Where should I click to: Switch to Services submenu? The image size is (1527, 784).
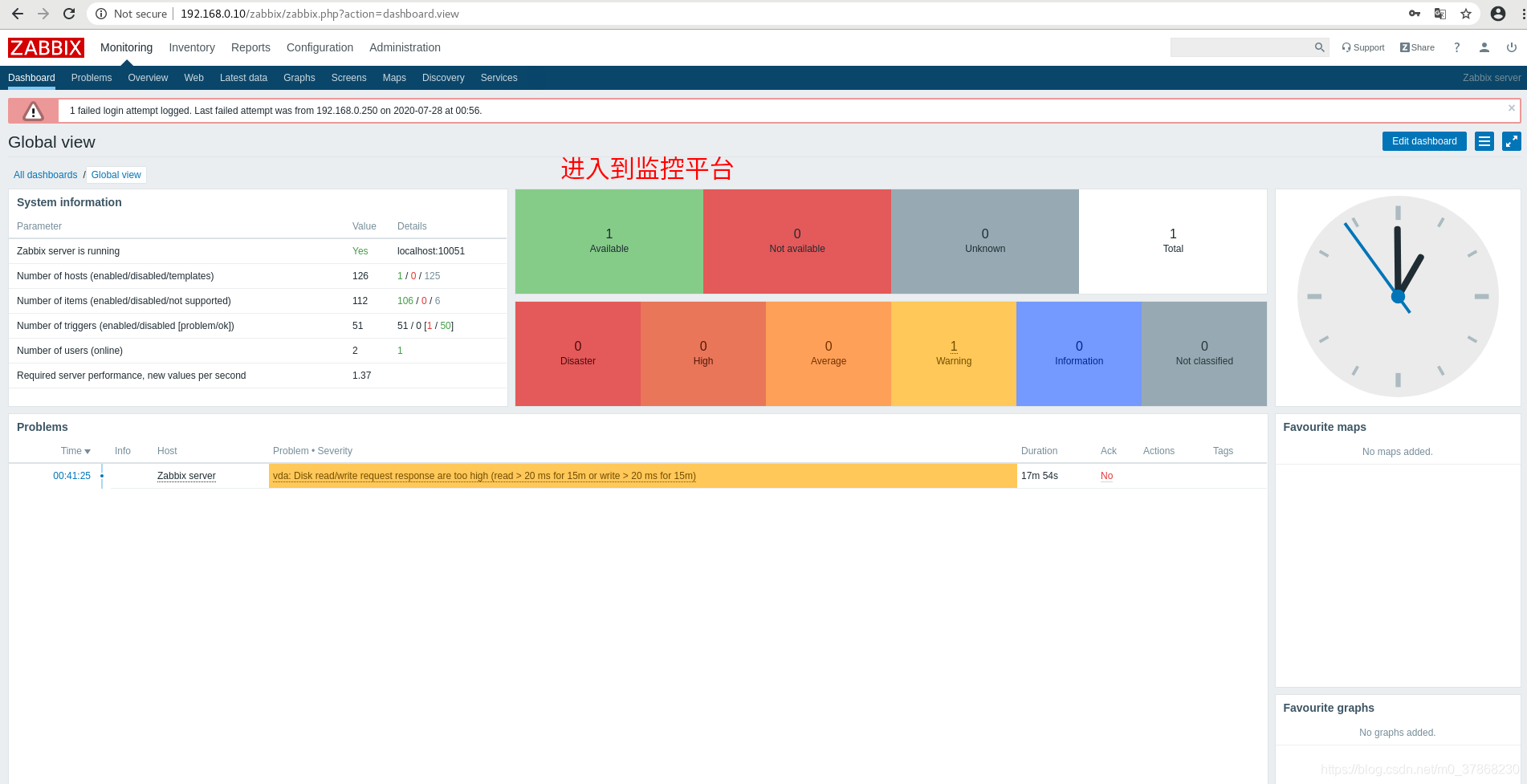pyautogui.click(x=499, y=78)
